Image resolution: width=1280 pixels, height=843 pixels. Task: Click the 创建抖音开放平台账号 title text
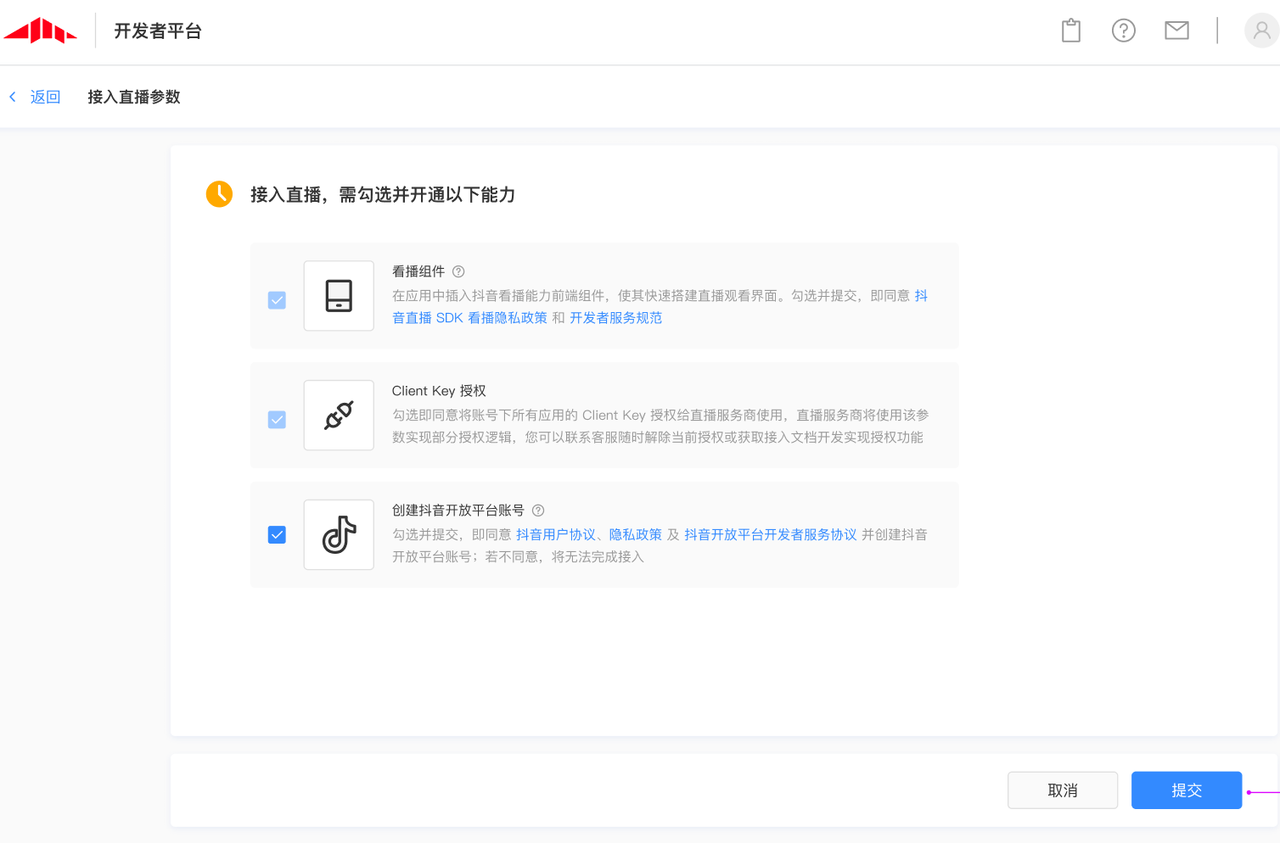coord(458,510)
